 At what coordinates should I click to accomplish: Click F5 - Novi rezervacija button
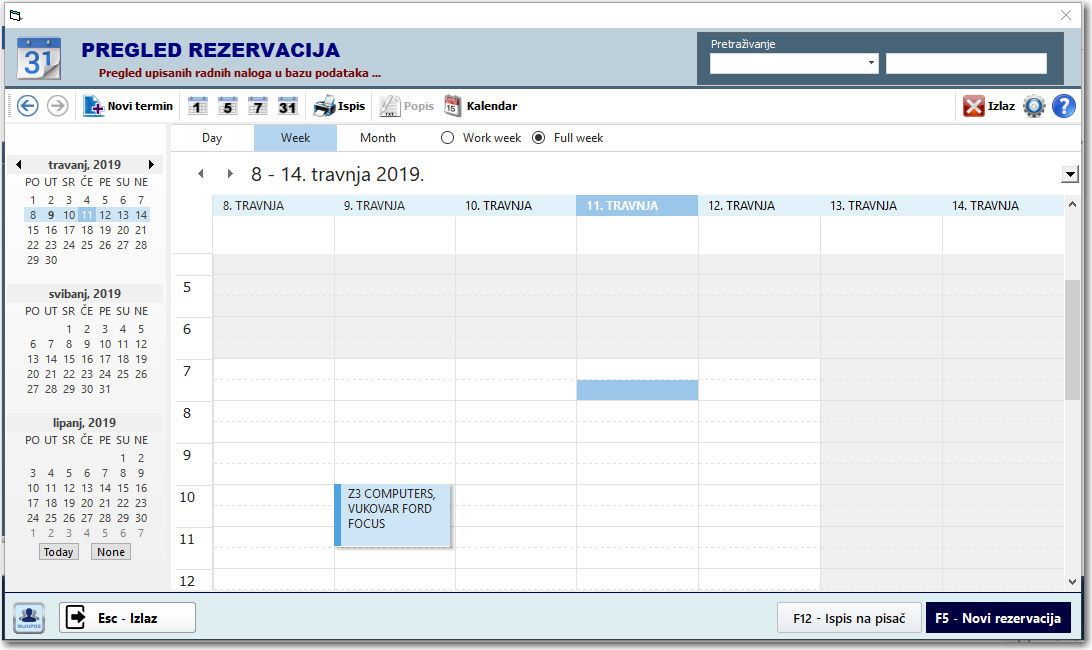[x=998, y=618]
